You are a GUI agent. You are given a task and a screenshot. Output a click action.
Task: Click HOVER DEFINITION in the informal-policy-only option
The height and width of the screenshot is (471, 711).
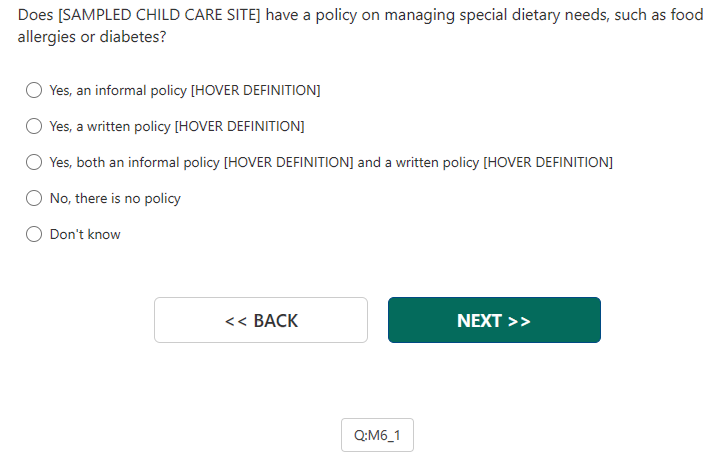click(x=255, y=90)
